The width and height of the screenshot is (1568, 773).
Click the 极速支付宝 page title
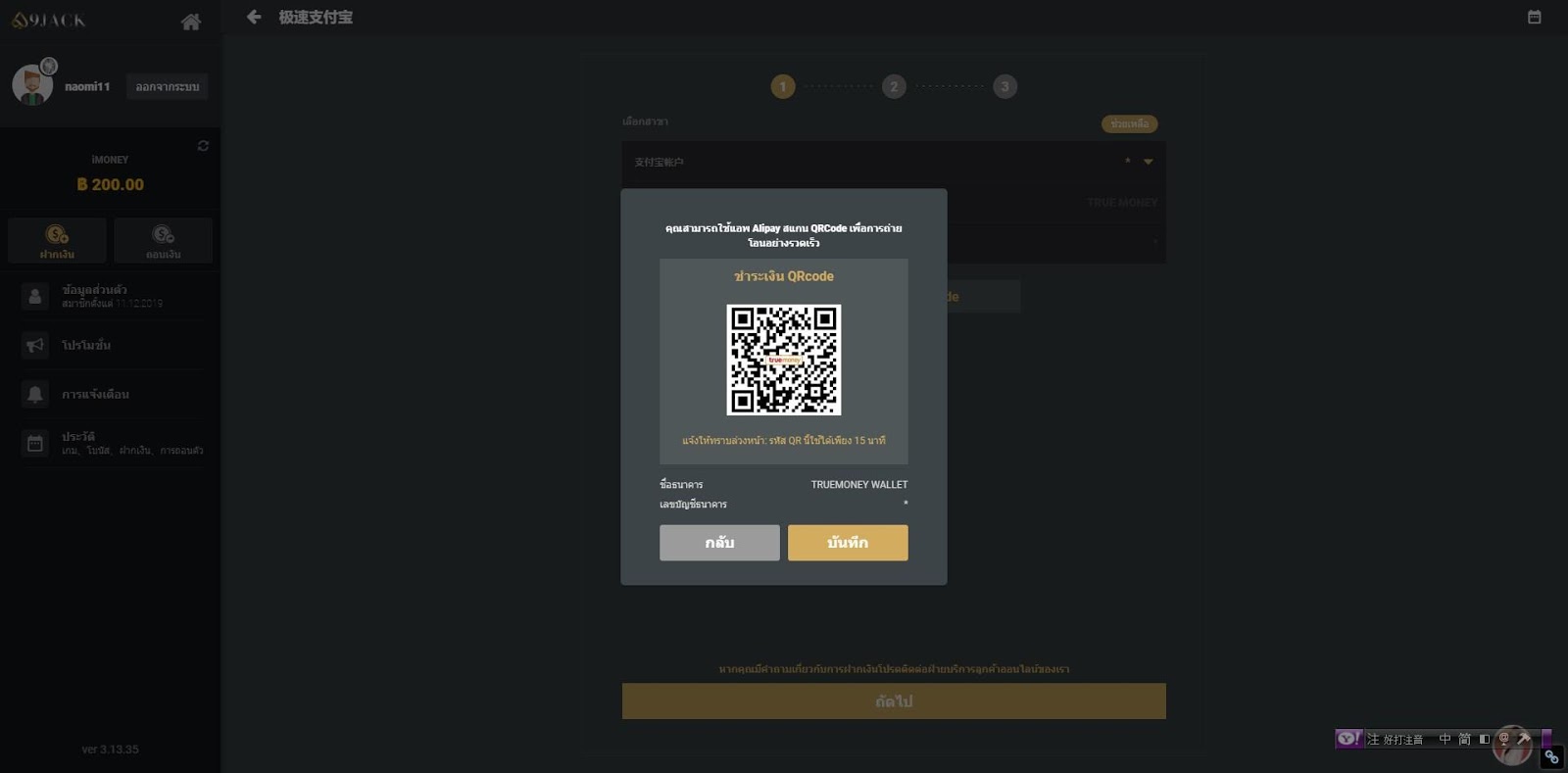click(x=316, y=17)
